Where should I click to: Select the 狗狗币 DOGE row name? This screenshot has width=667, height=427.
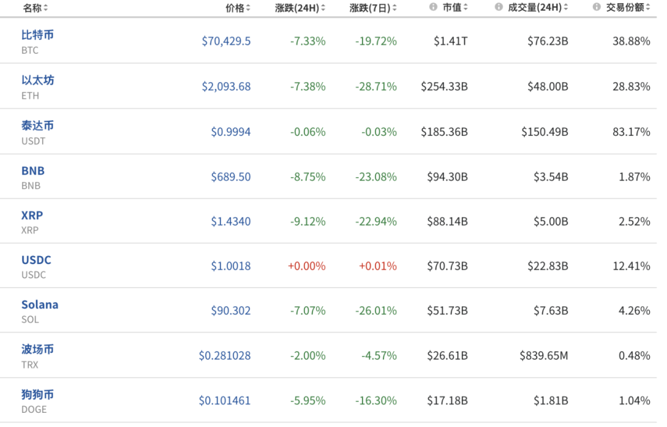click(x=37, y=394)
